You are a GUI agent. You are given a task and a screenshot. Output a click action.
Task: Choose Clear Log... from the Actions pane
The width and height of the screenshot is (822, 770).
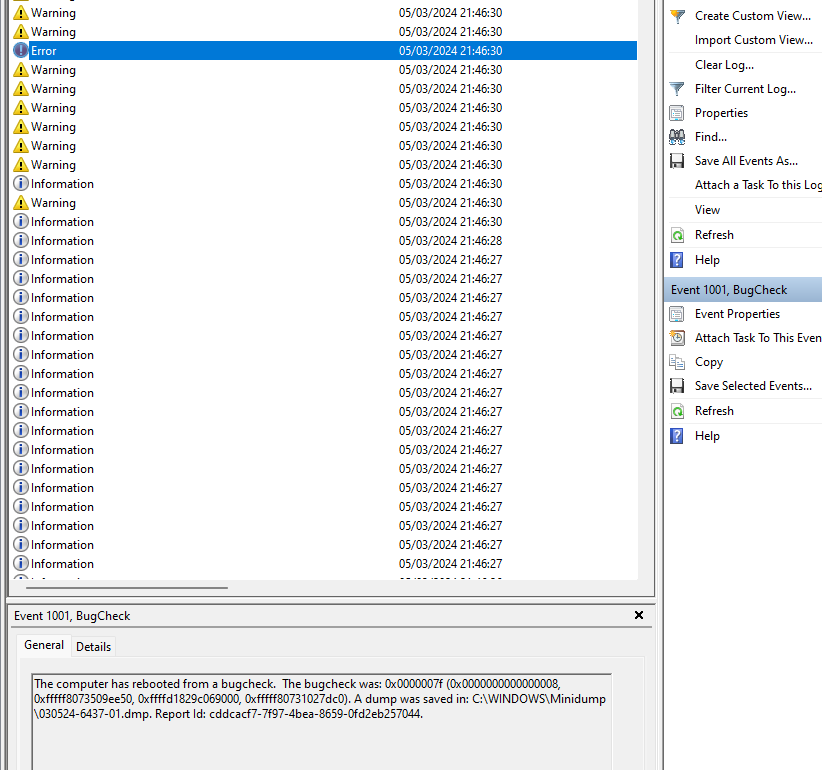pyautogui.click(x=724, y=65)
